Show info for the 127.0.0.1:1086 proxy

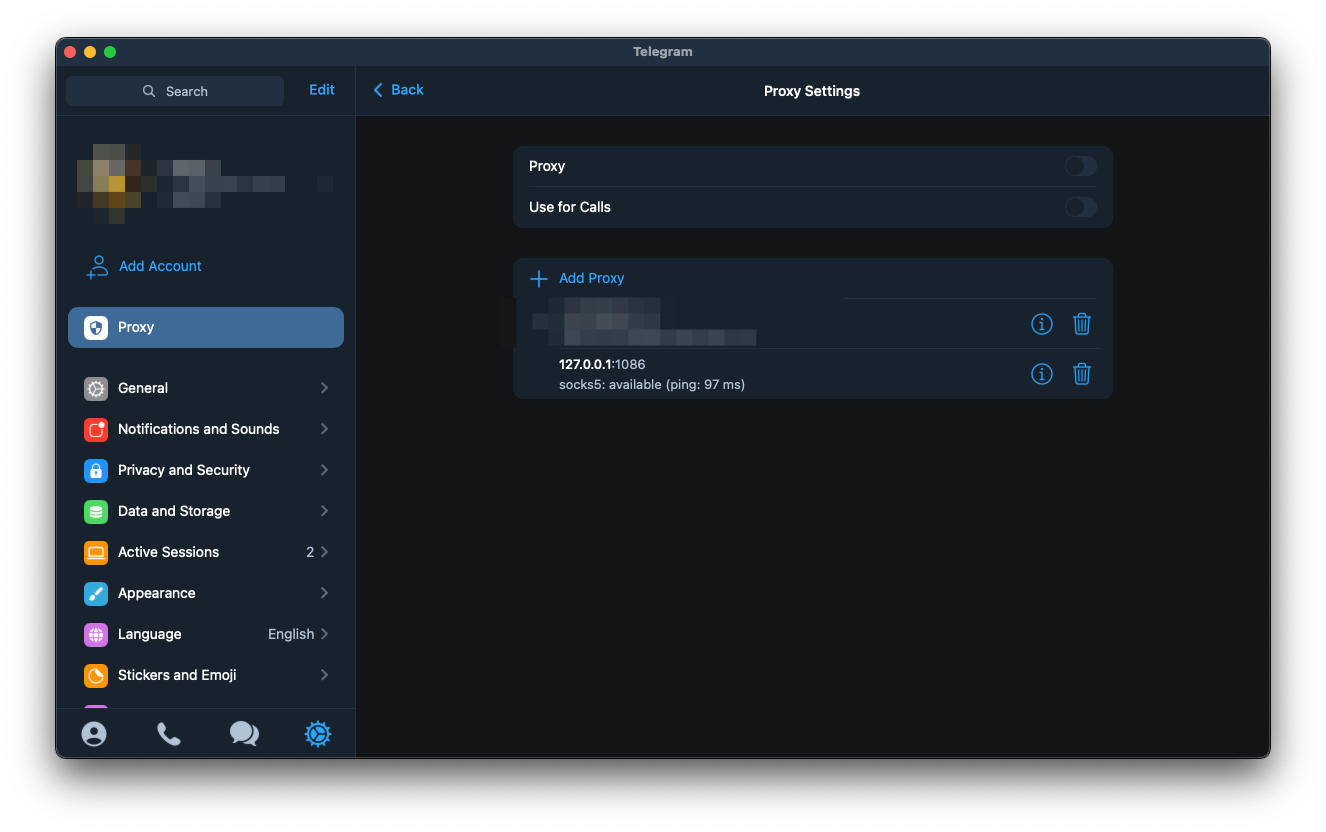1042,374
